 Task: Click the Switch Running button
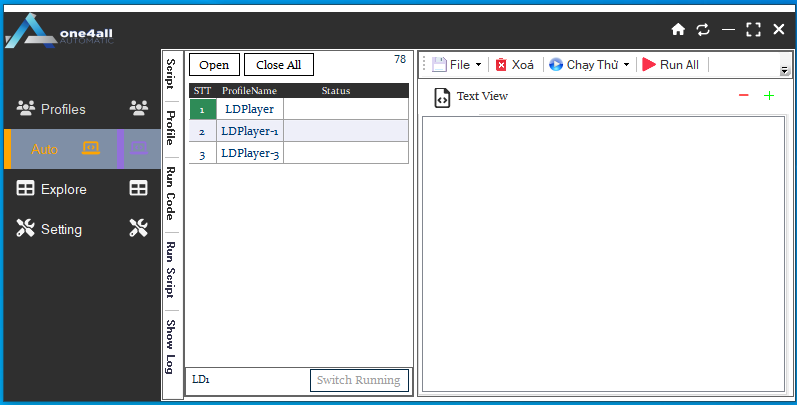point(359,380)
